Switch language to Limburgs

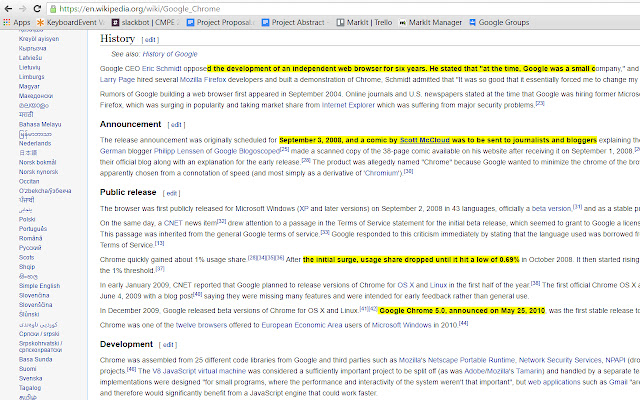[x=31, y=77]
